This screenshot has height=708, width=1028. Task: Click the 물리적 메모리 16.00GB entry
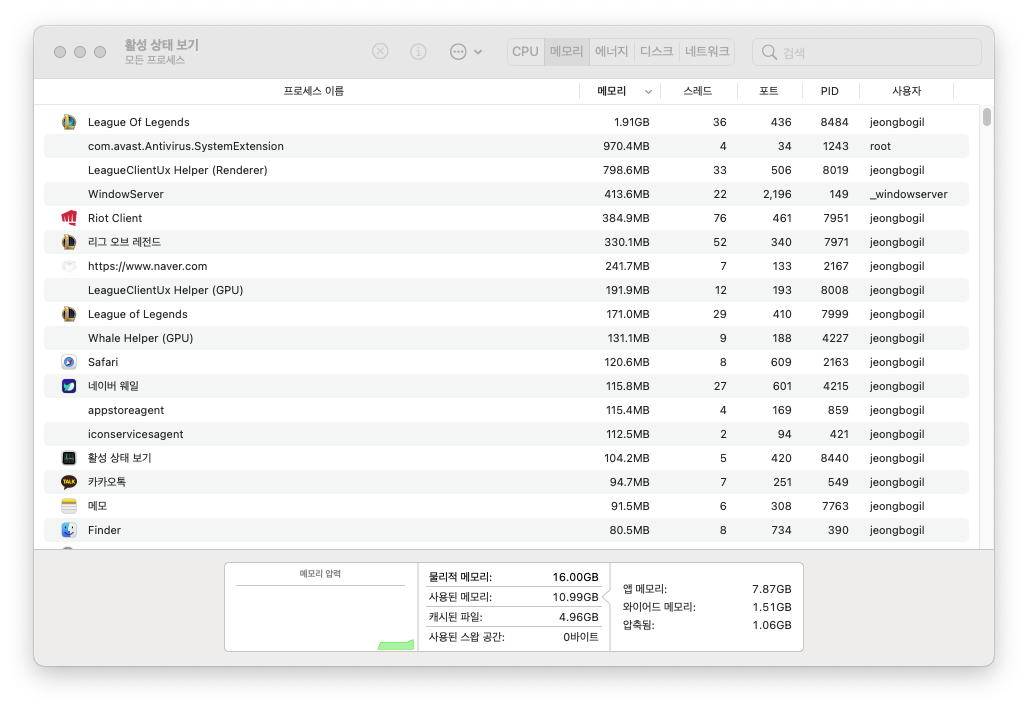point(513,577)
